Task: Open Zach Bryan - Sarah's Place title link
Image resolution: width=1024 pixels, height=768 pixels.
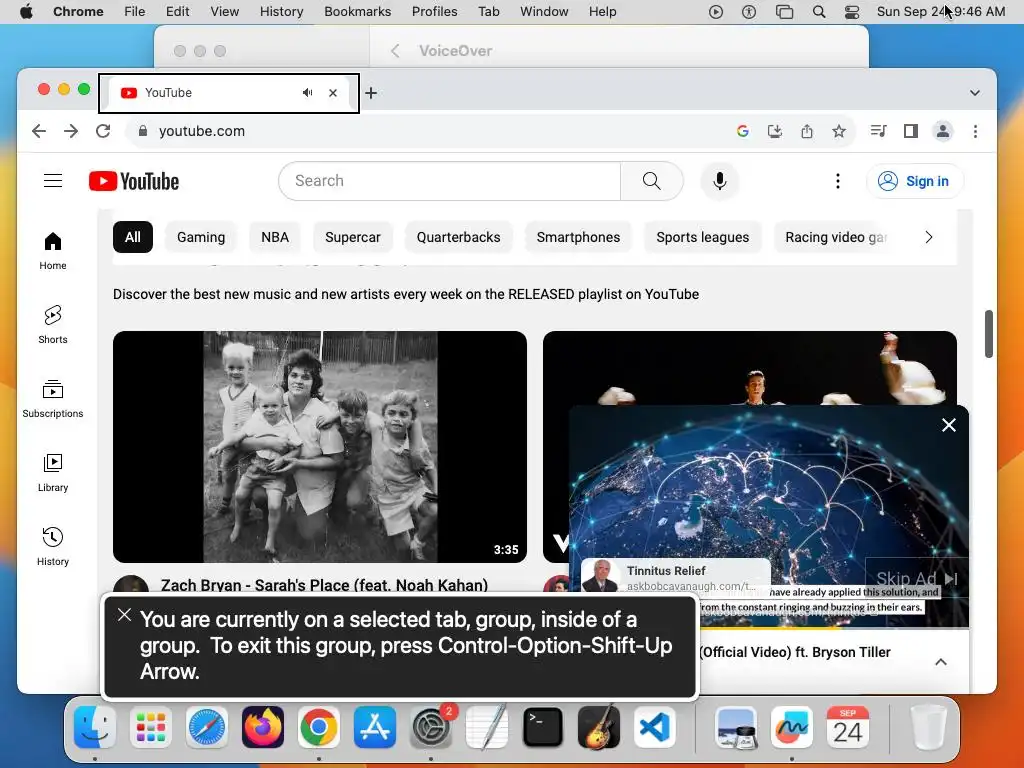Action: click(325, 585)
